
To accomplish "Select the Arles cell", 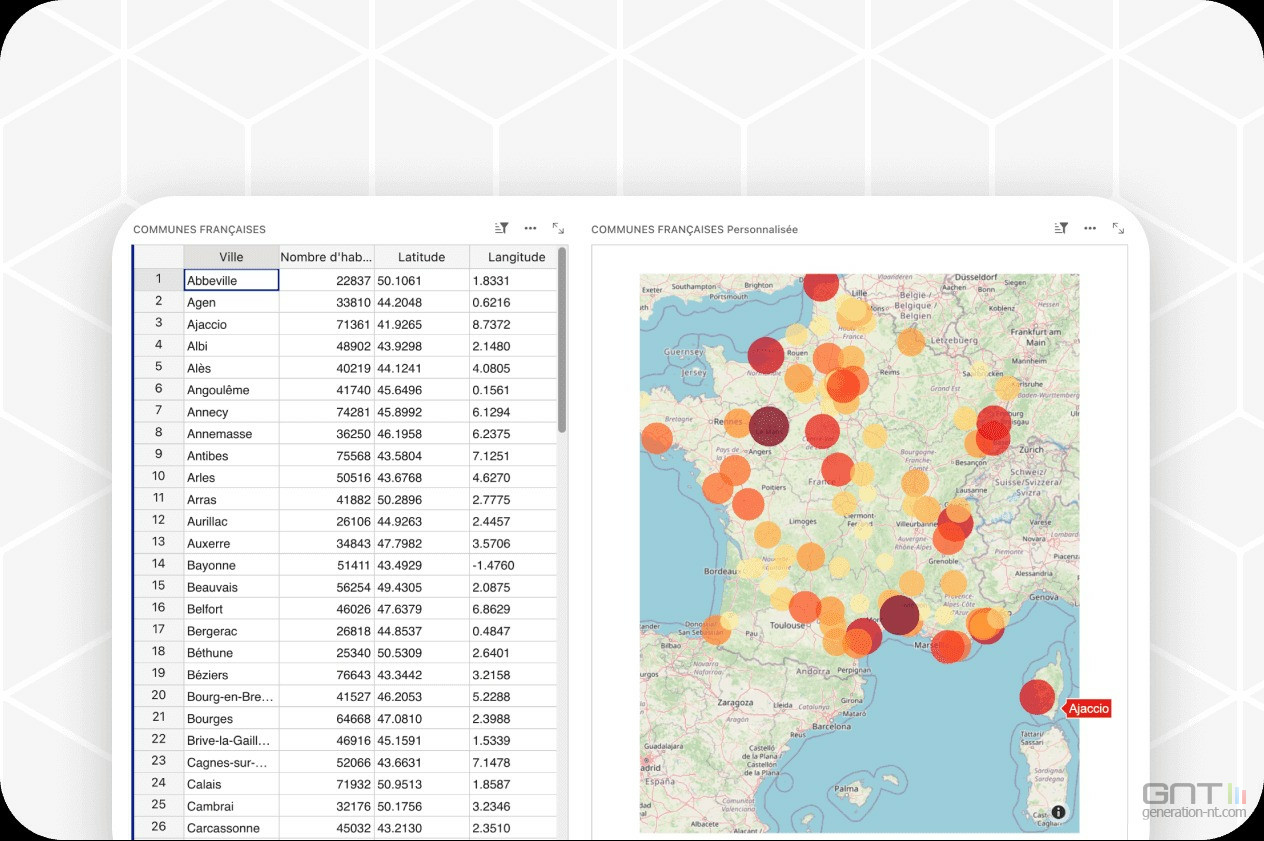I will pos(231,478).
